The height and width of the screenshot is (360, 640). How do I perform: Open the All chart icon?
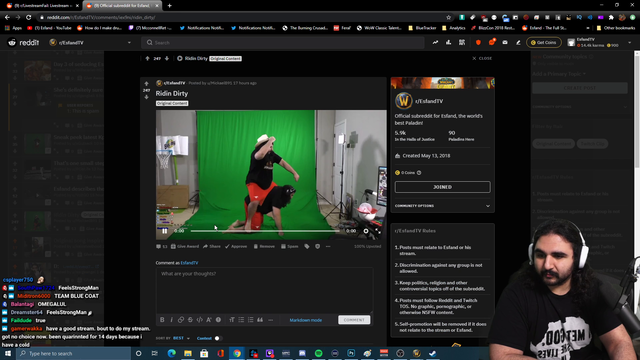coord(449,42)
